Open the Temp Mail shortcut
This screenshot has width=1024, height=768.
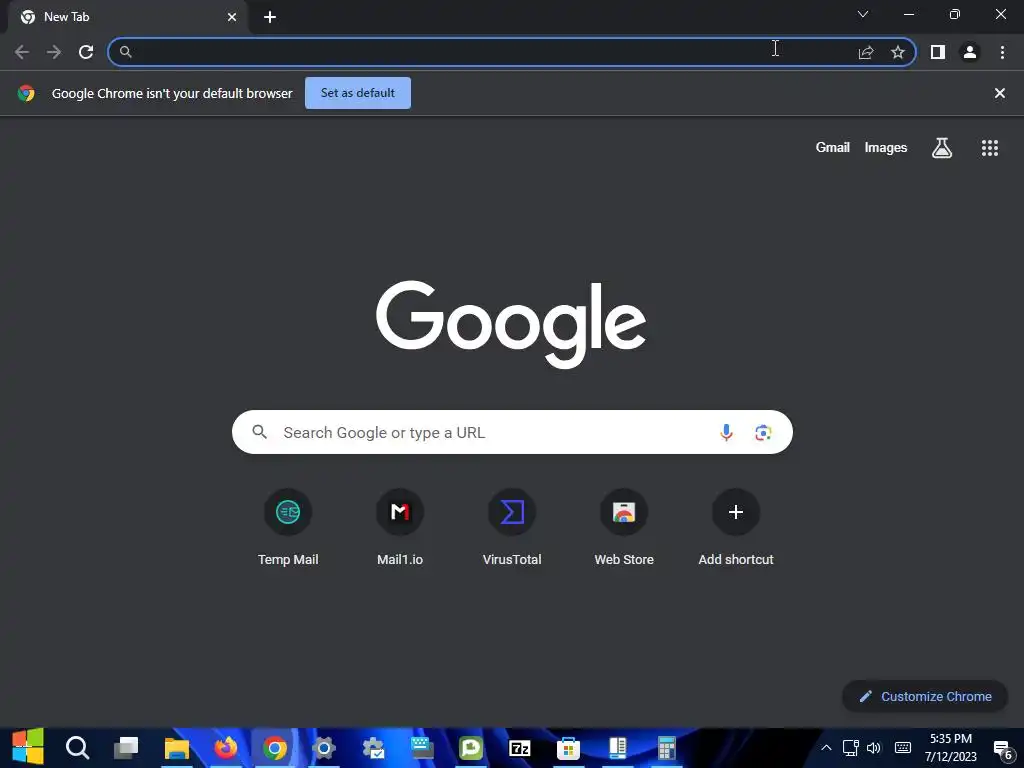[x=288, y=529]
